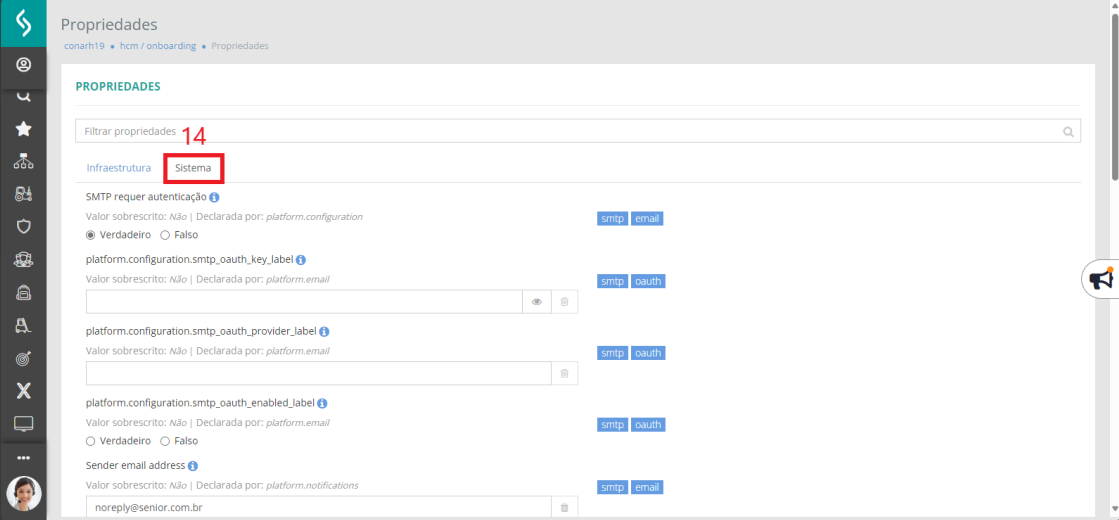Click the smtp_oauth_provider_label input field
The width and height of the screenshot is (1119, 520).
click(x=318, y=373)
